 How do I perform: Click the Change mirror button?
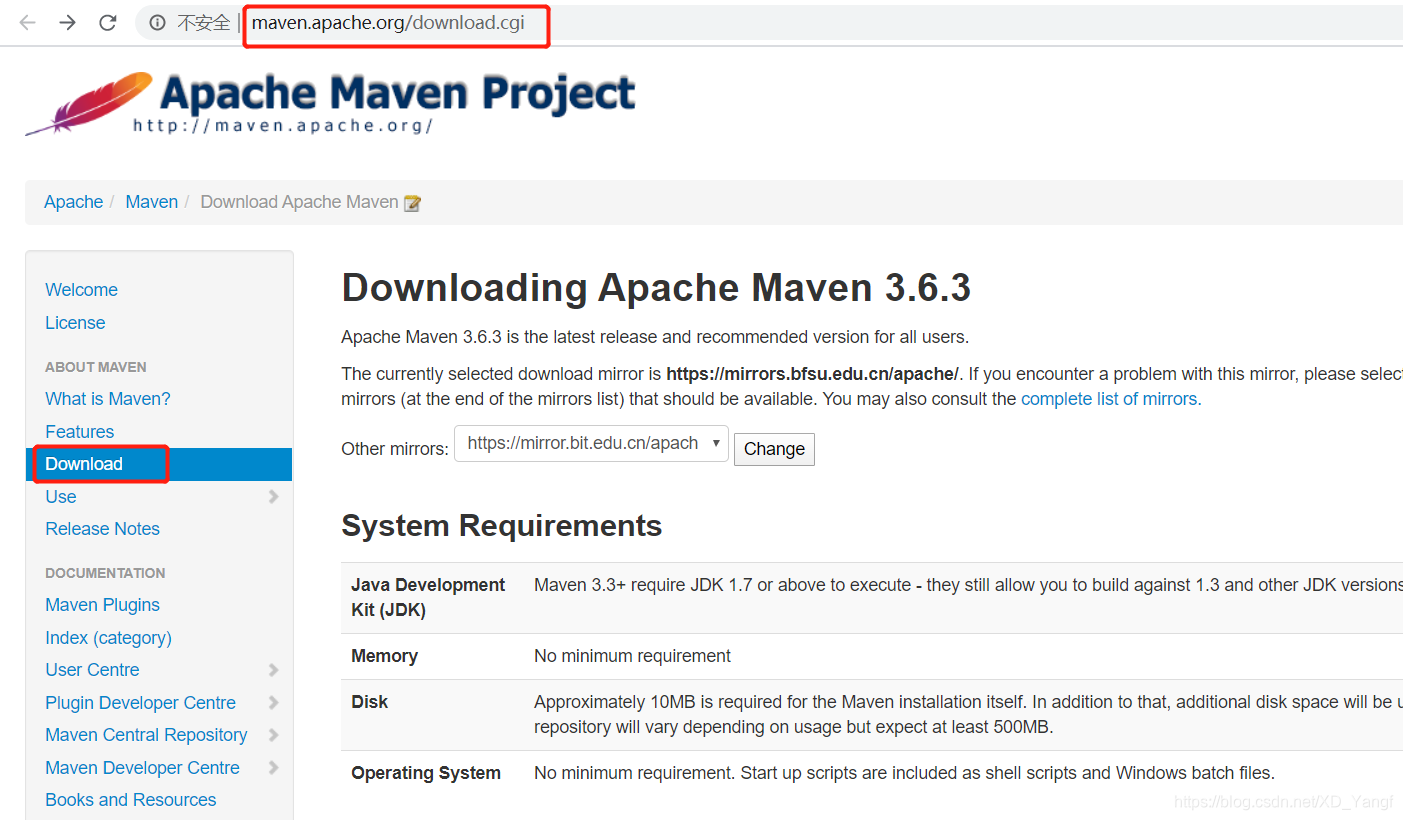(x=774, y=449)
